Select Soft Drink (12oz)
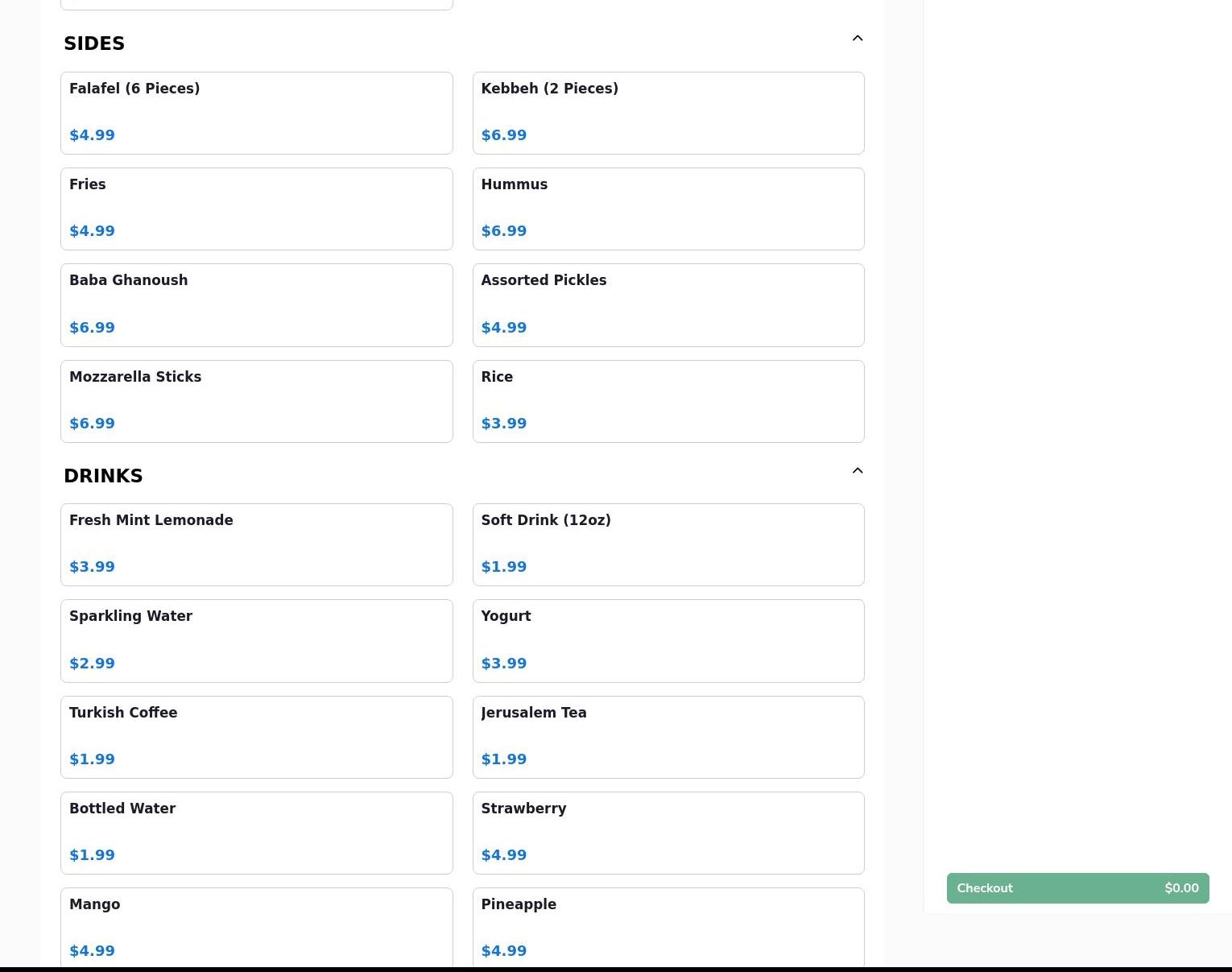 668,544
